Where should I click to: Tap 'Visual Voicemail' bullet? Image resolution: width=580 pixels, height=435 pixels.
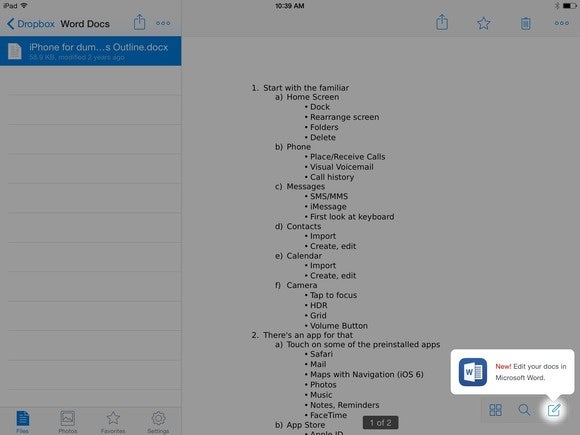341,167
